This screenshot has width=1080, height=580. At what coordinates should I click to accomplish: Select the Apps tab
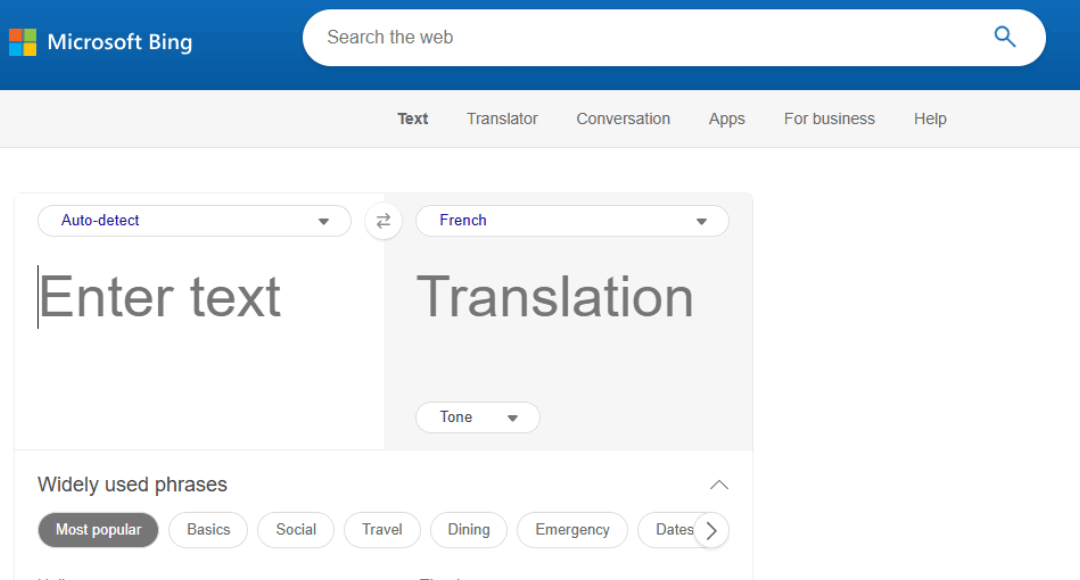[727, 118]
